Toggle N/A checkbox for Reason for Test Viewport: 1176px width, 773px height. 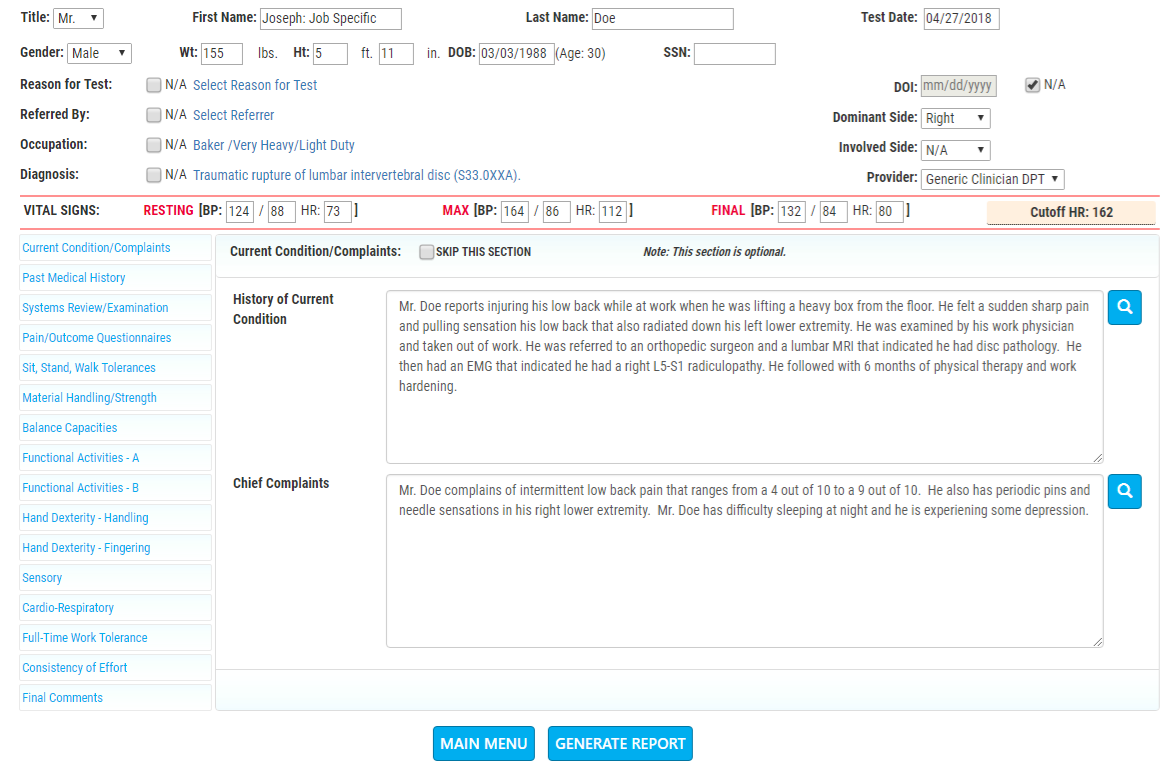[154, 85]
